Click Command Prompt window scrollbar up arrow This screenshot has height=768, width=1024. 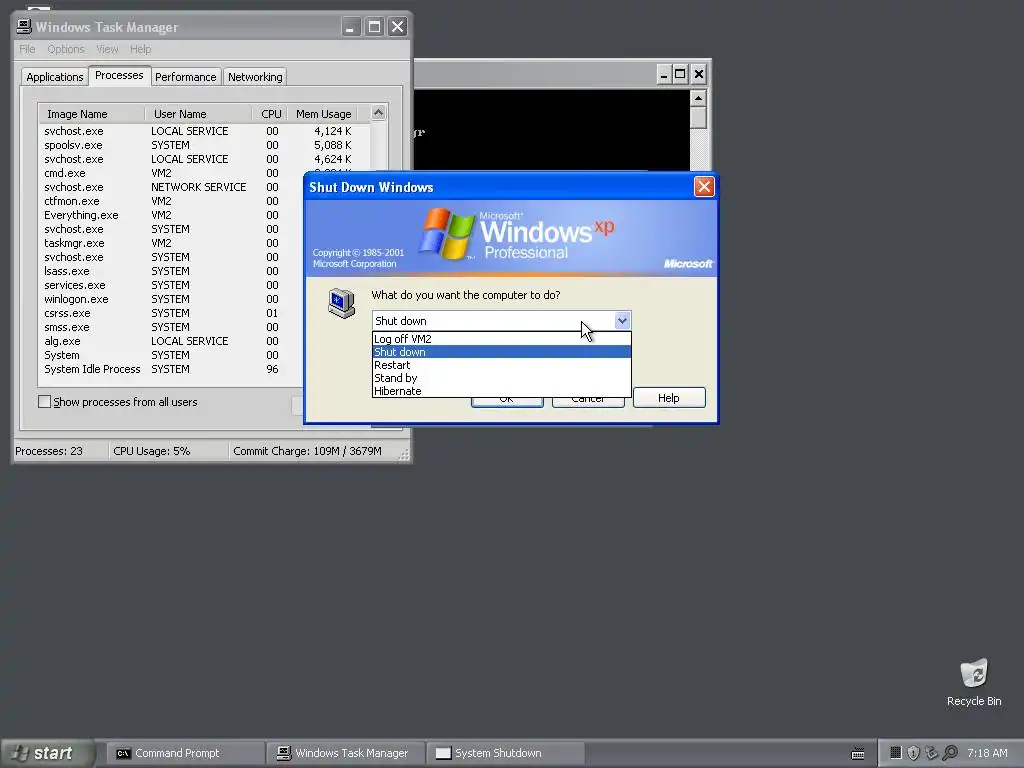coord(698,99)
